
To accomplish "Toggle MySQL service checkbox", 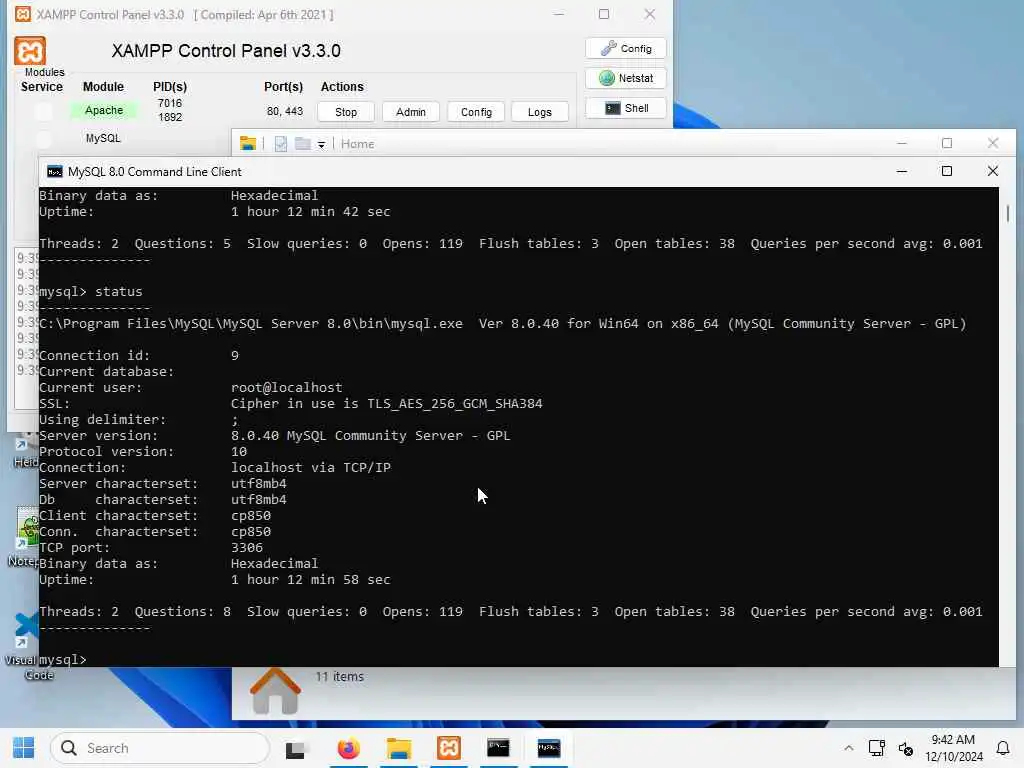I will click(x=44, y=138).
